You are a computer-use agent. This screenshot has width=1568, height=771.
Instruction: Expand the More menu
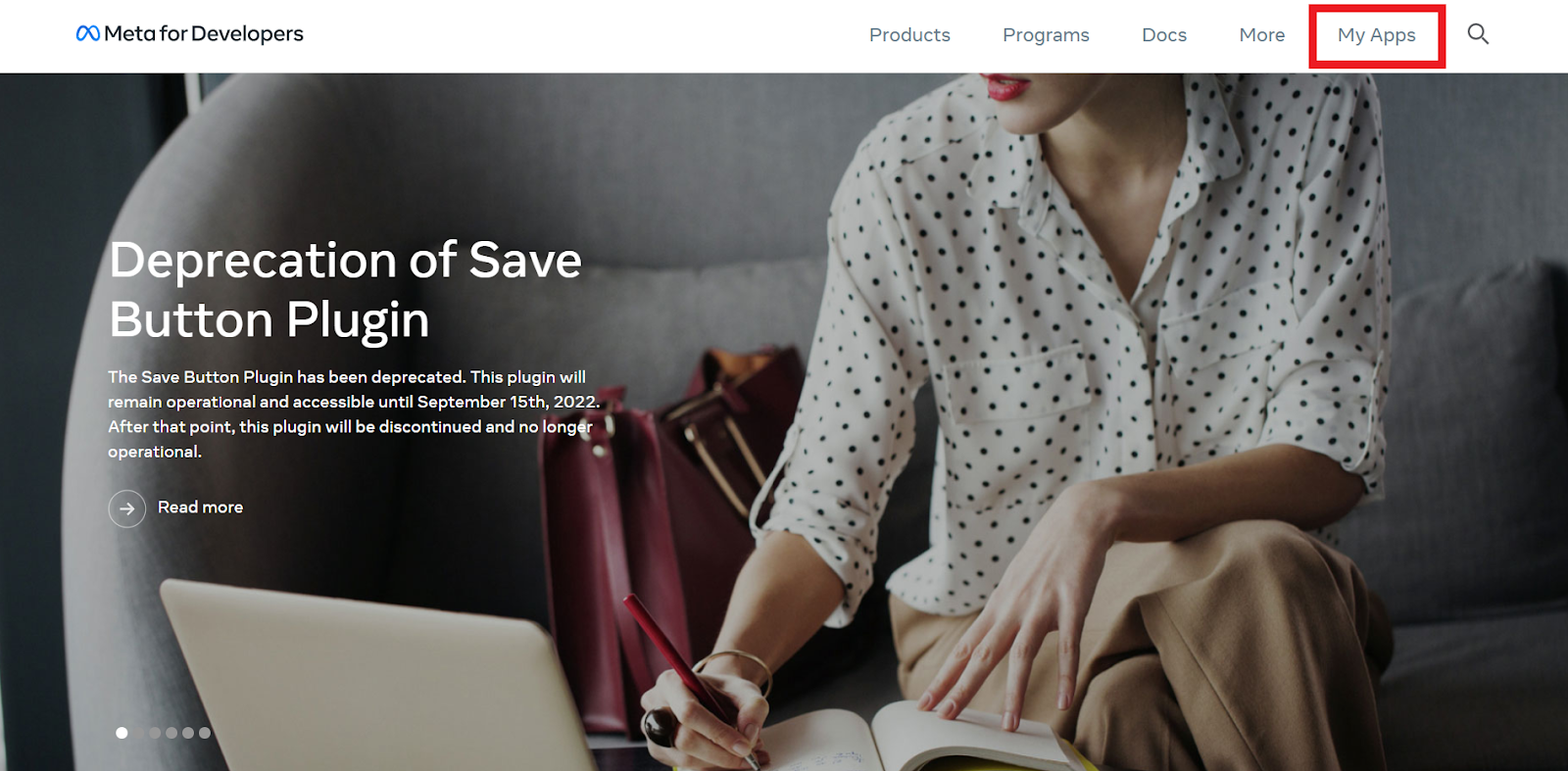point(1262,35)
